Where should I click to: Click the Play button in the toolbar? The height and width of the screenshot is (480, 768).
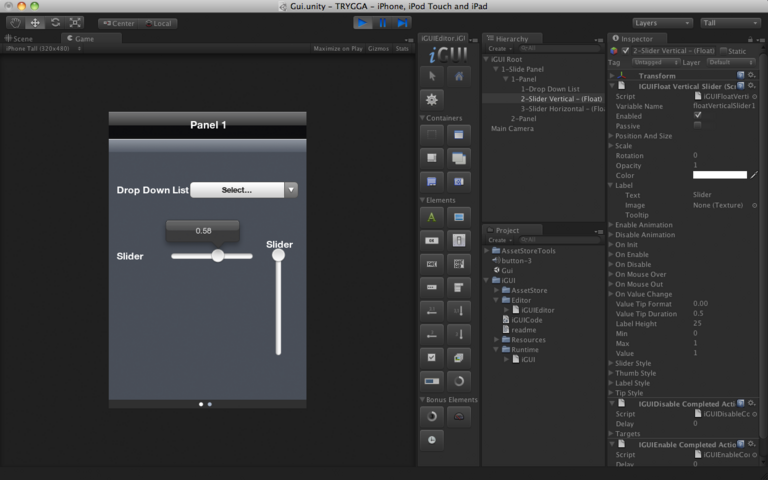(361, 22)
